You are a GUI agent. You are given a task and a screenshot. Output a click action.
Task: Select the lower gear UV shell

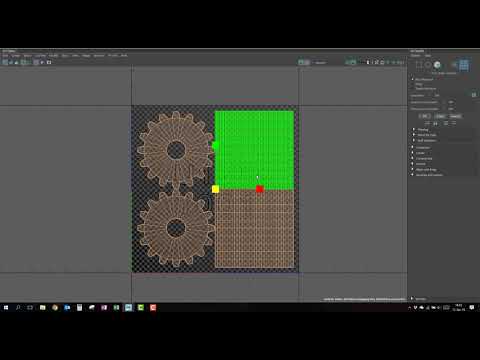coord(176,228)
